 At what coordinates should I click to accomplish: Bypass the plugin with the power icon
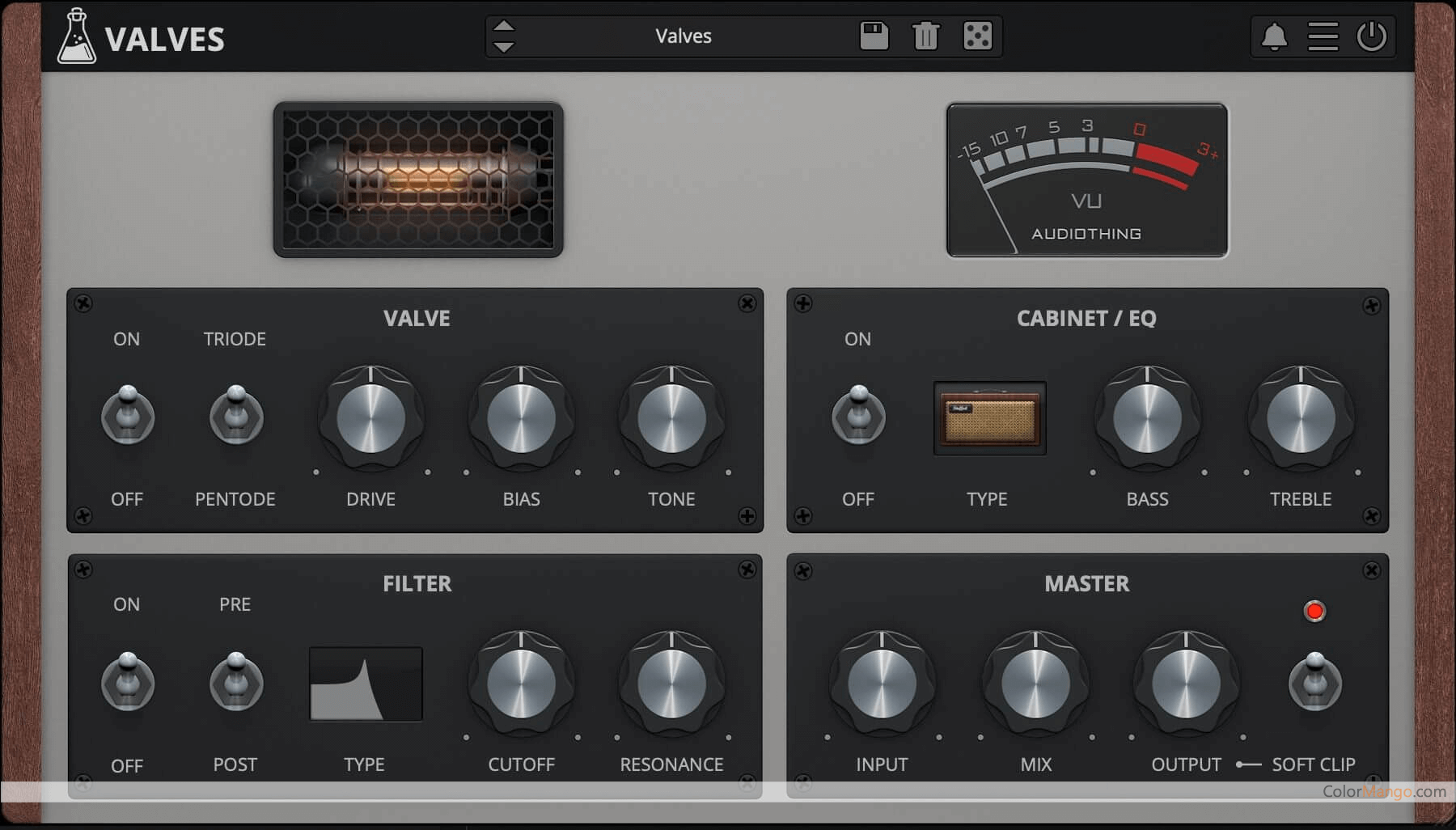point(1372,36)
